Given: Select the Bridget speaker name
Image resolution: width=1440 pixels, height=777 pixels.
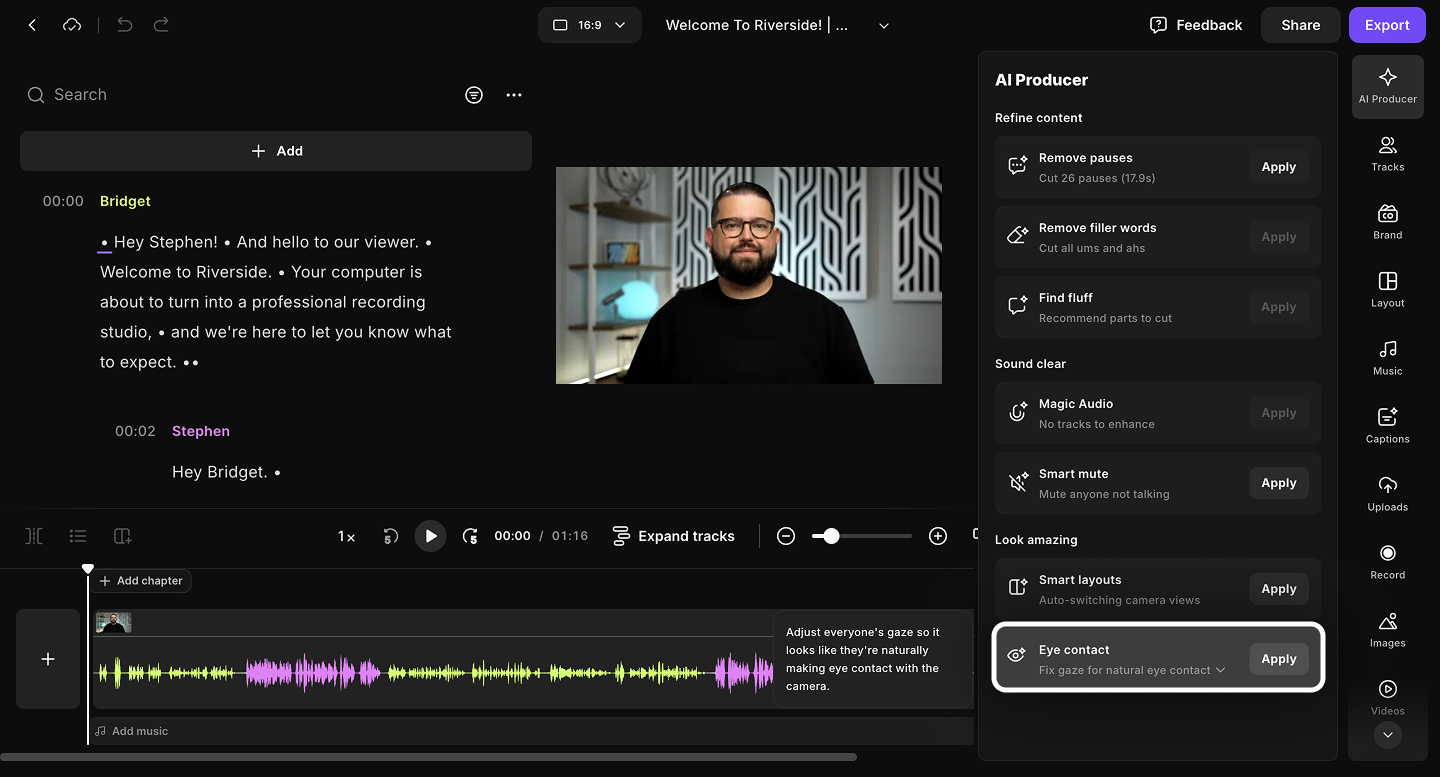Looking at the screenshot, I should coord(125,201).
